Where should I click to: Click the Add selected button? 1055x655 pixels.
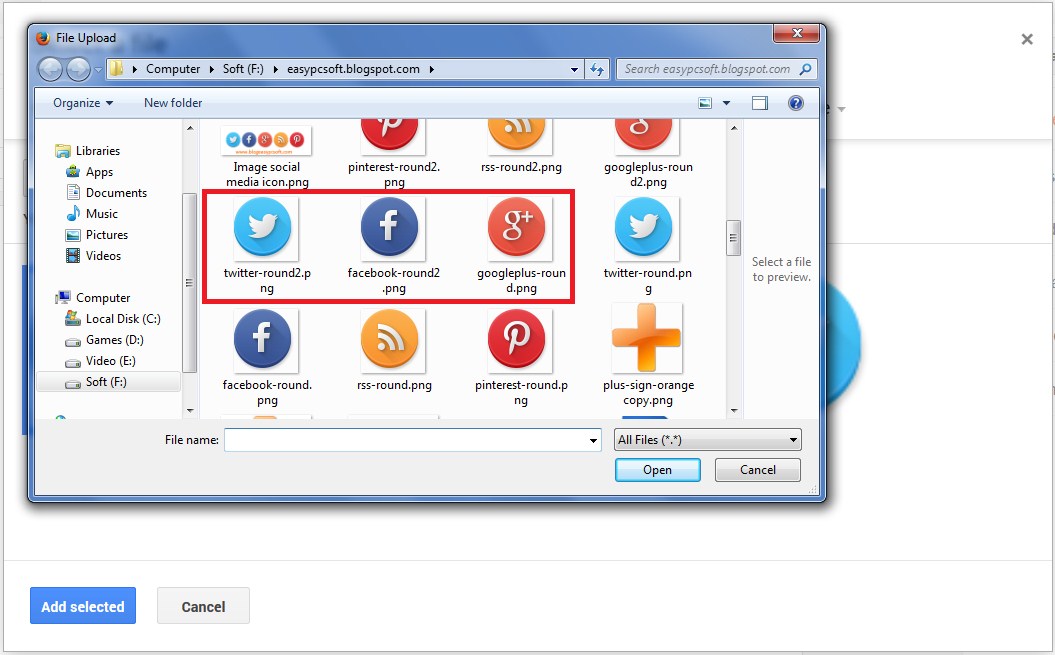[83, 605]
